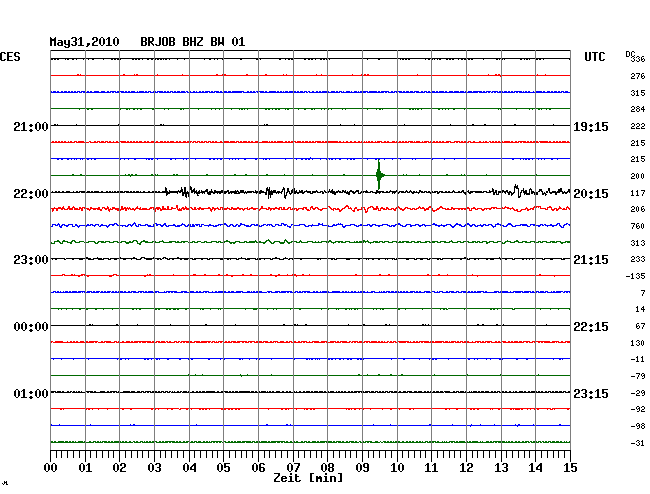Click the DC value 222

[x=638, y=126]
